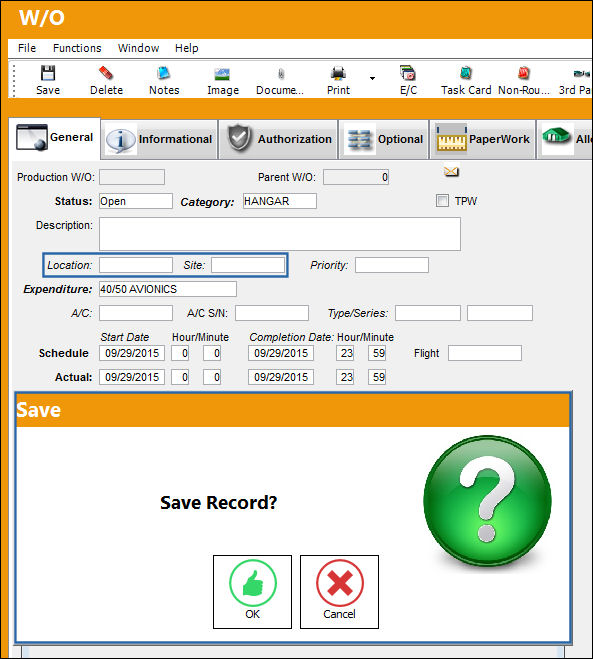Image resolution: width=593 pixels, height=659 pixels.
Task: Open the Non-Routine toolbar icon
Action: coord(523,73)
